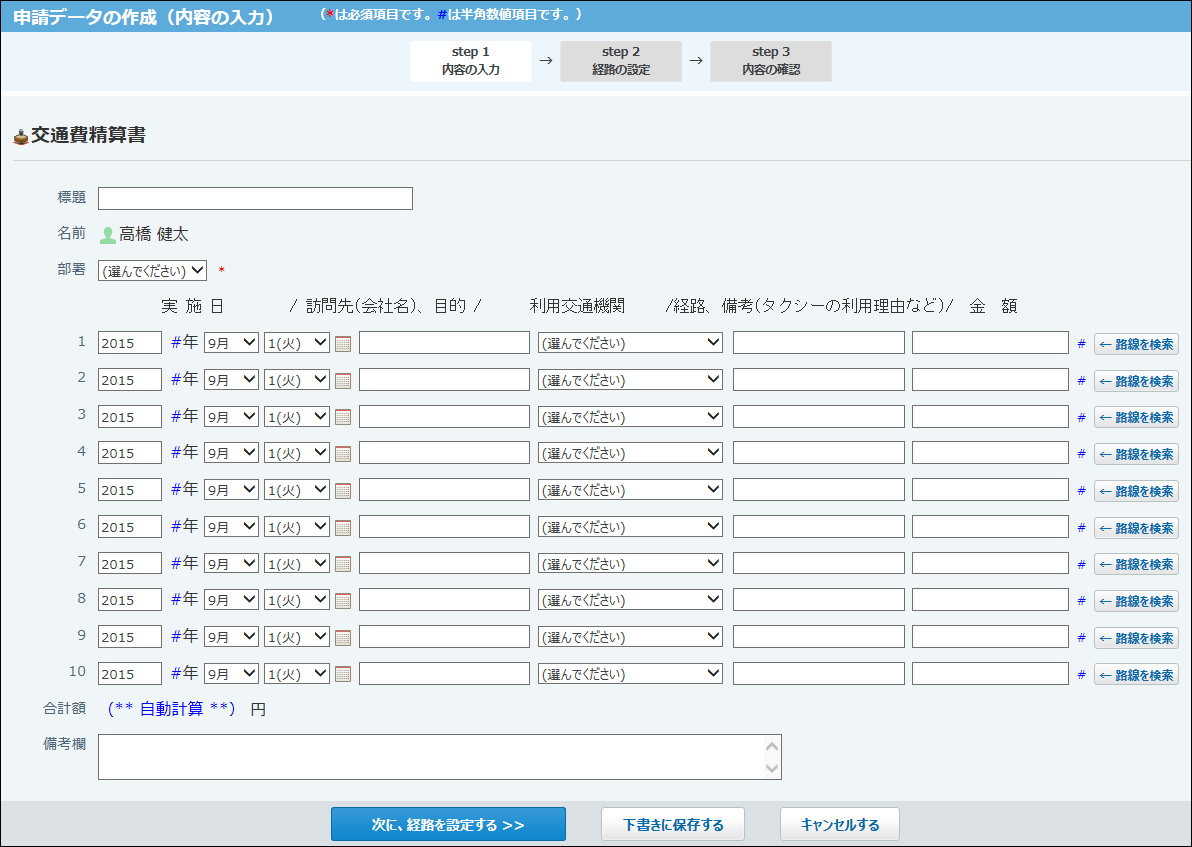Click 路線を検索 button in row 3
This screenshot has width=1192, height=847.
pyautogui.click(x=1136, y=417)
